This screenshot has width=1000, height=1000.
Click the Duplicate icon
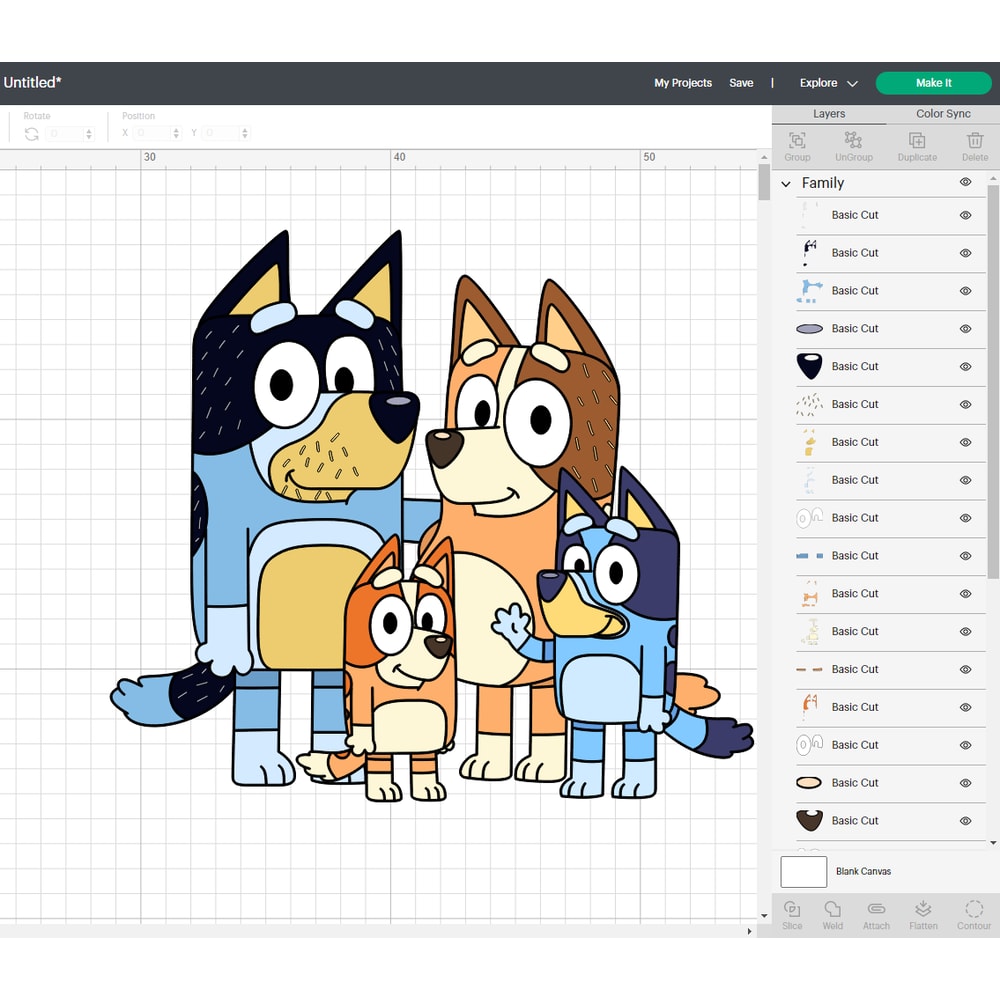tap(917, 145)
